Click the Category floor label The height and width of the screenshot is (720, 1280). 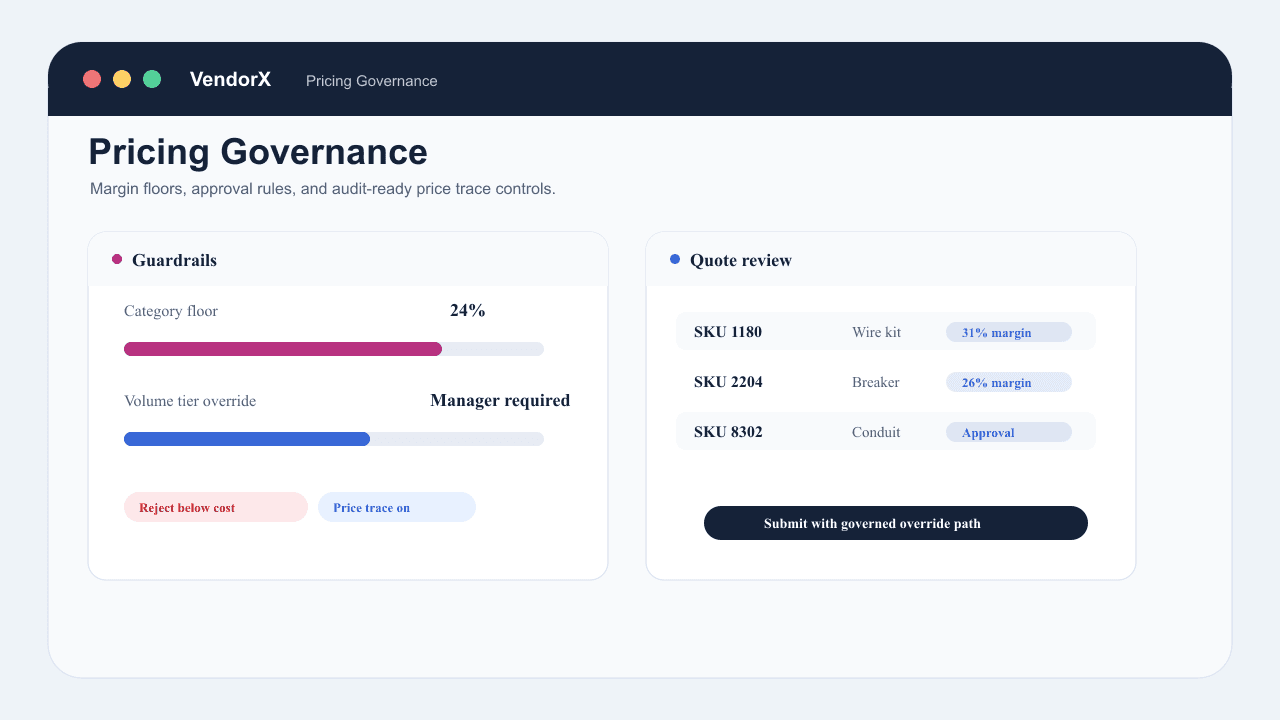click(171, 311)
